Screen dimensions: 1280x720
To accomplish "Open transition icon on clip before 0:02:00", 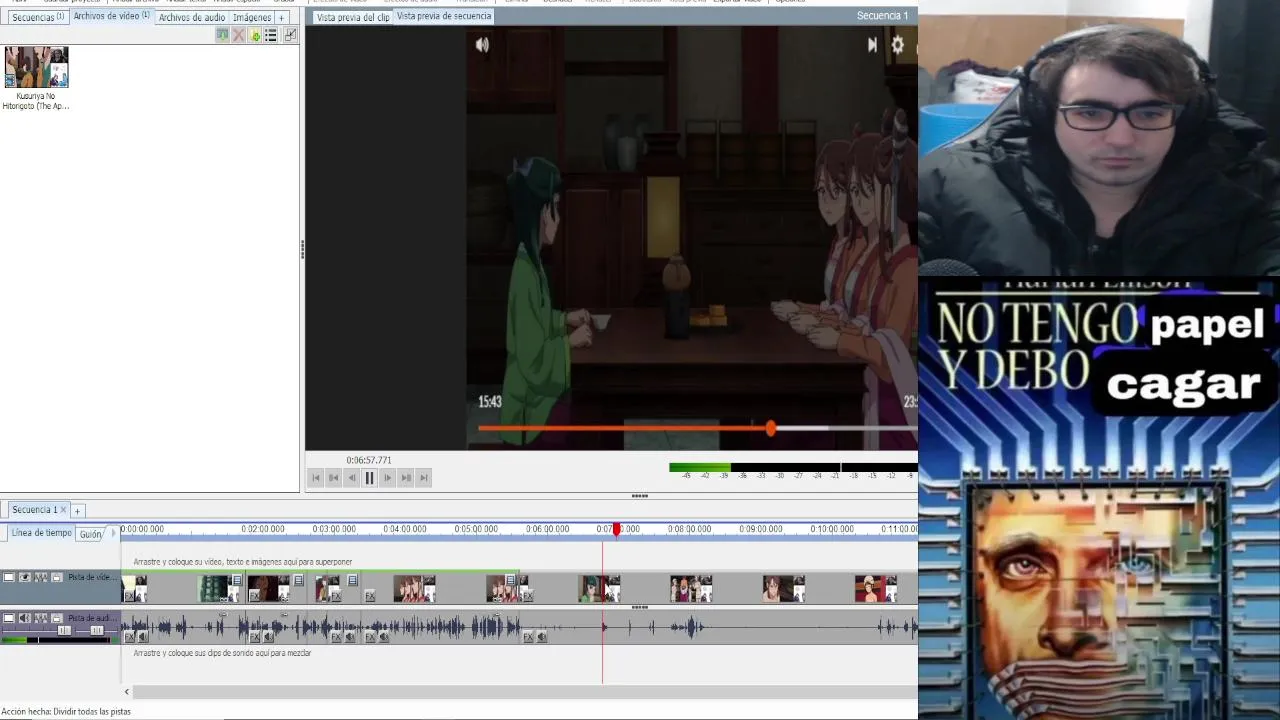I will (237, 580).
